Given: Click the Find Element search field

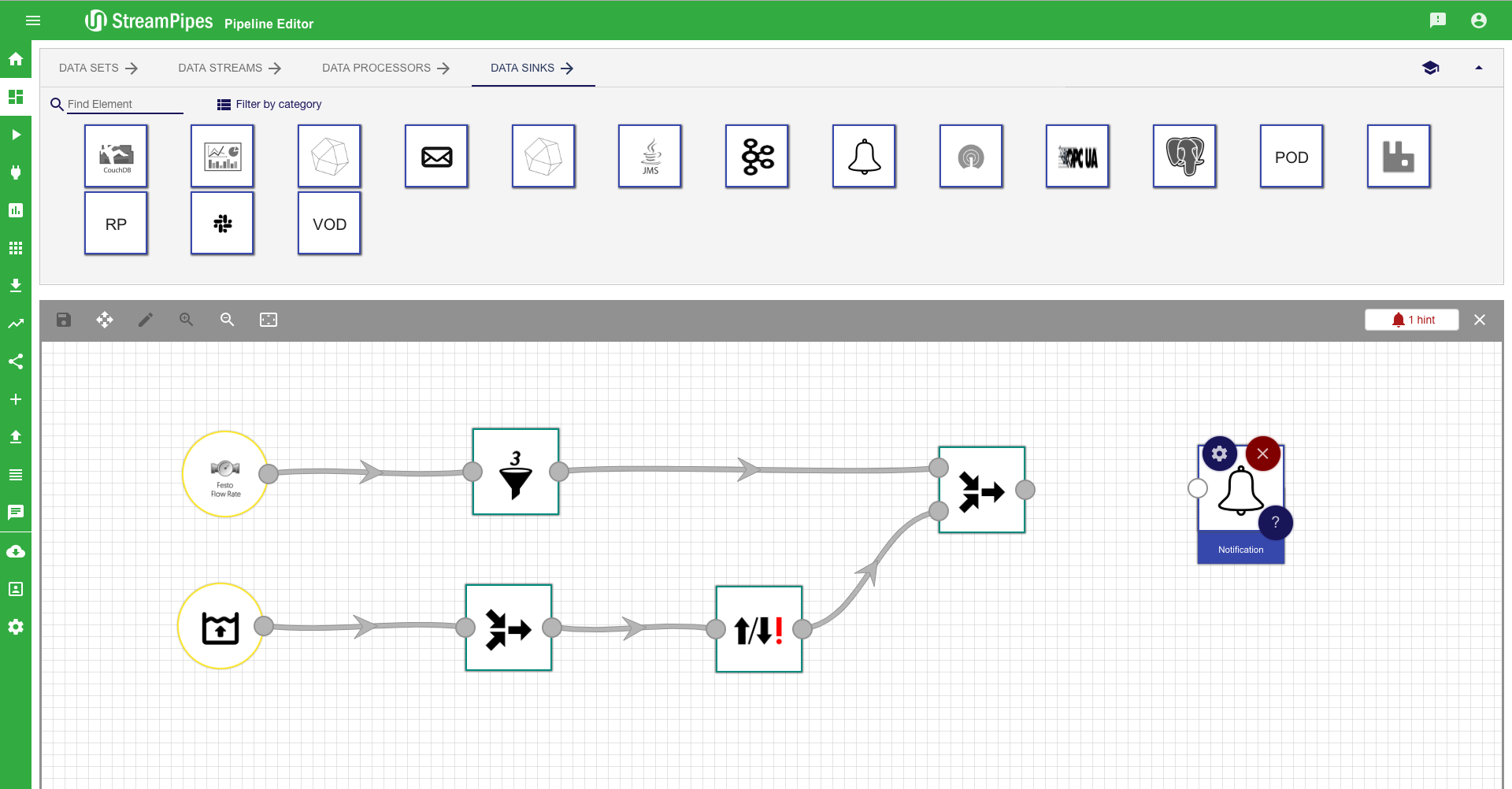Looking at the screenshot, I should [124, 104].
